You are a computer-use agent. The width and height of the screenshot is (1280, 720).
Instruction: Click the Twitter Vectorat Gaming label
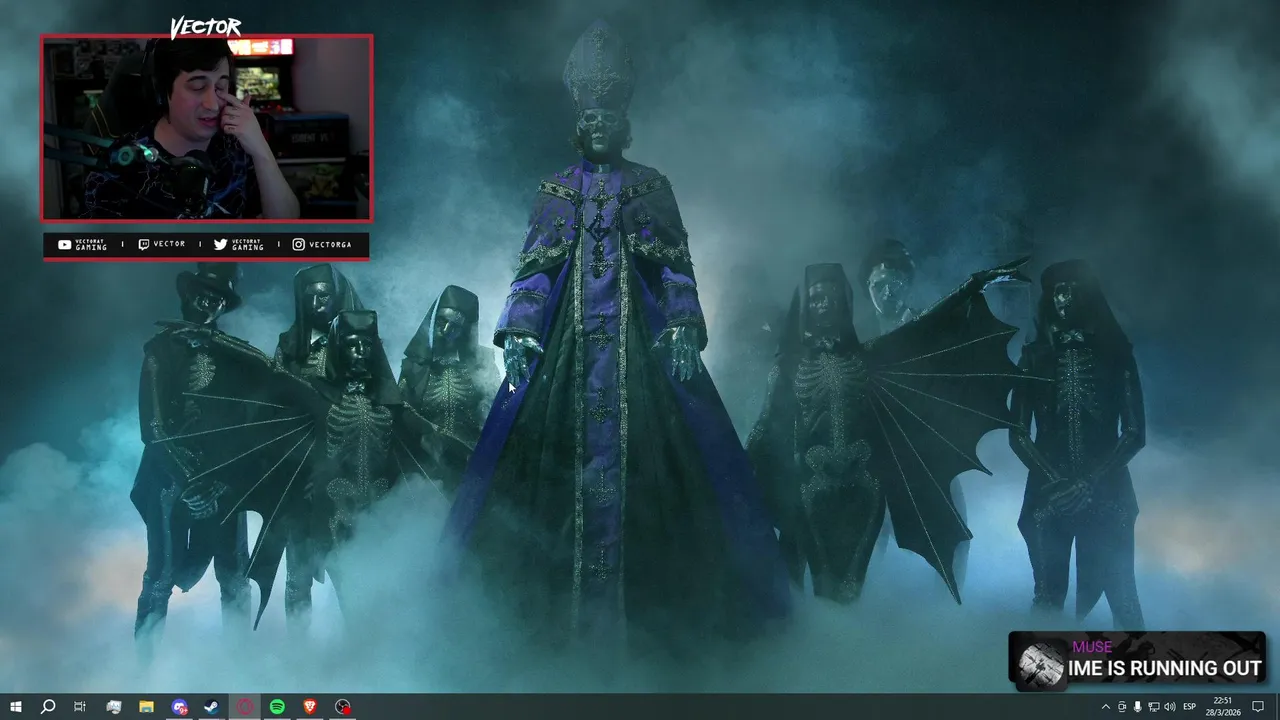(239, 244)
